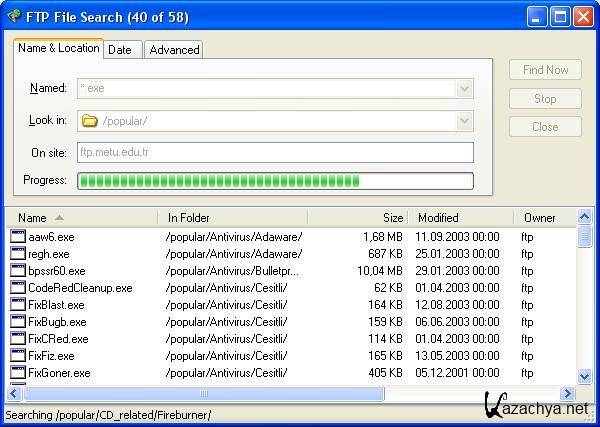
Task: Select the FixGoner.exe file icon
Action: tap(17, 373)
